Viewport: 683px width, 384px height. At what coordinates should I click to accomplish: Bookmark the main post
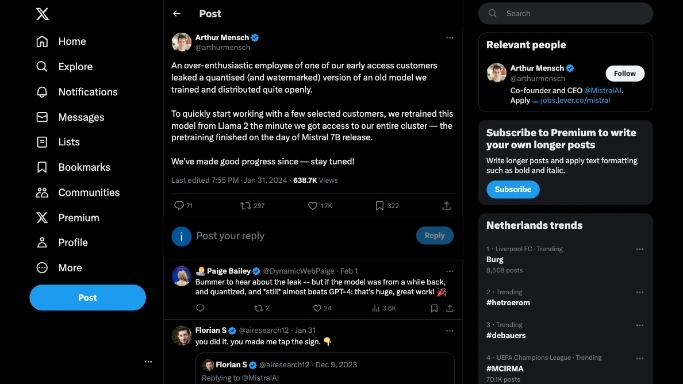pos(379,205)
